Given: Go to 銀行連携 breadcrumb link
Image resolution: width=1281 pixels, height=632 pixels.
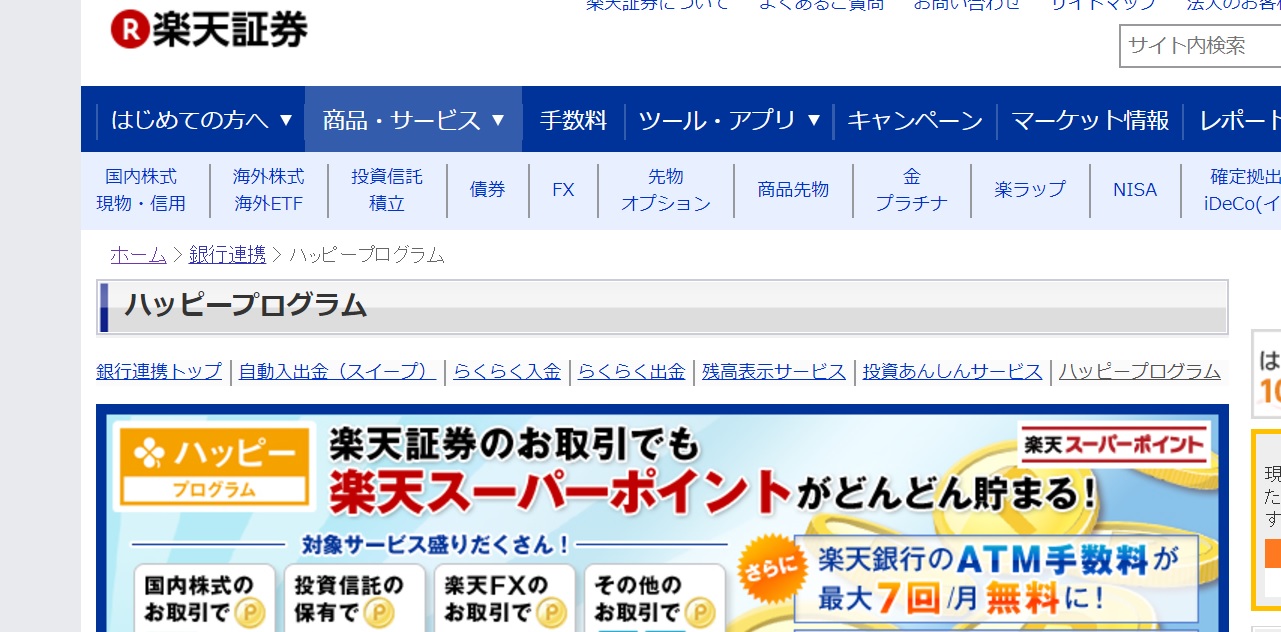Looking at the screenshot, I should (x=227, y=255).
